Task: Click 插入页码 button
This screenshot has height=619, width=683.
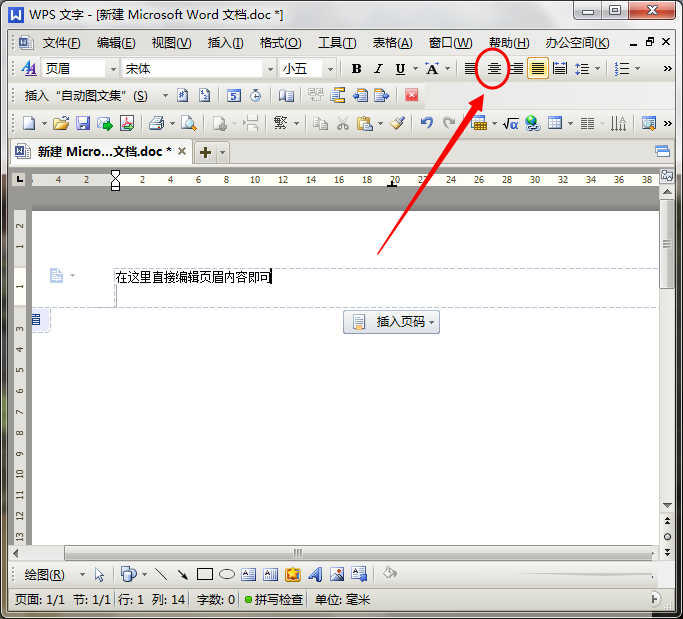Action: pyautogui.click(x=391, y=322)
